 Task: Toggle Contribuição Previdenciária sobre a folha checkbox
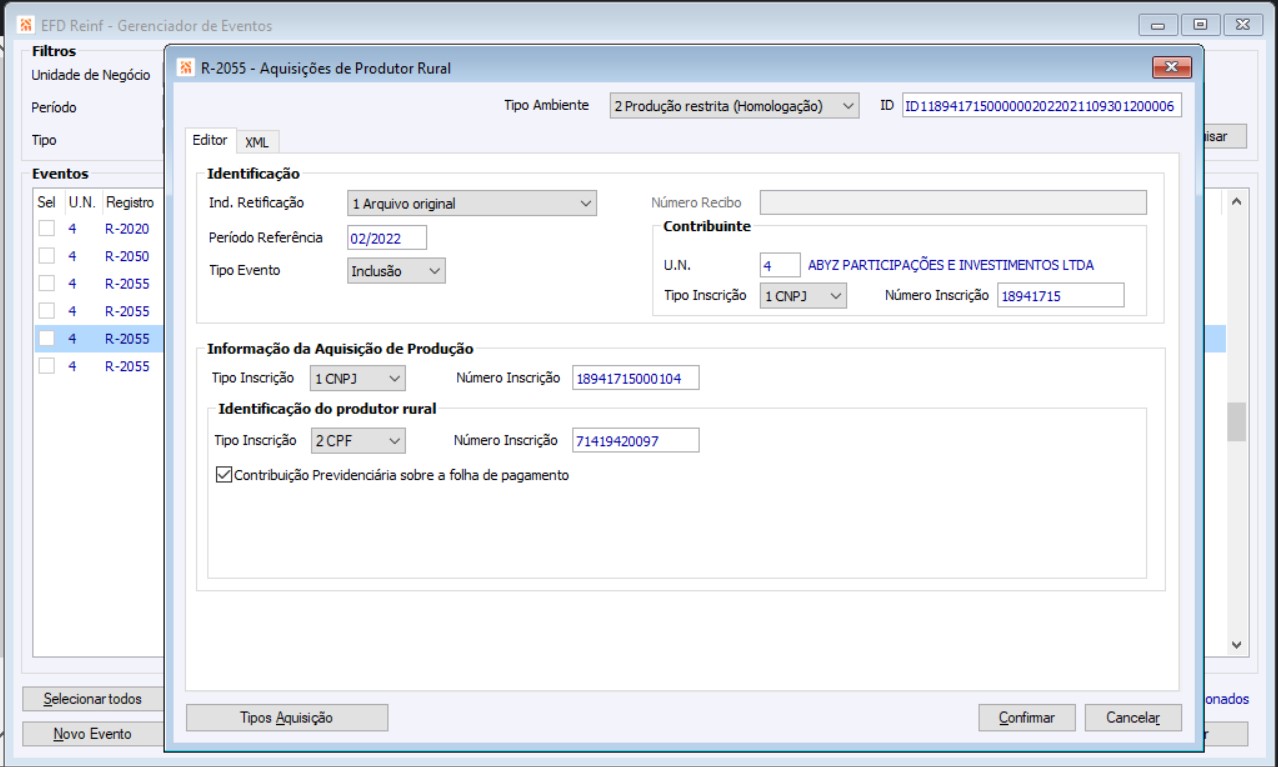pos(224,475)
